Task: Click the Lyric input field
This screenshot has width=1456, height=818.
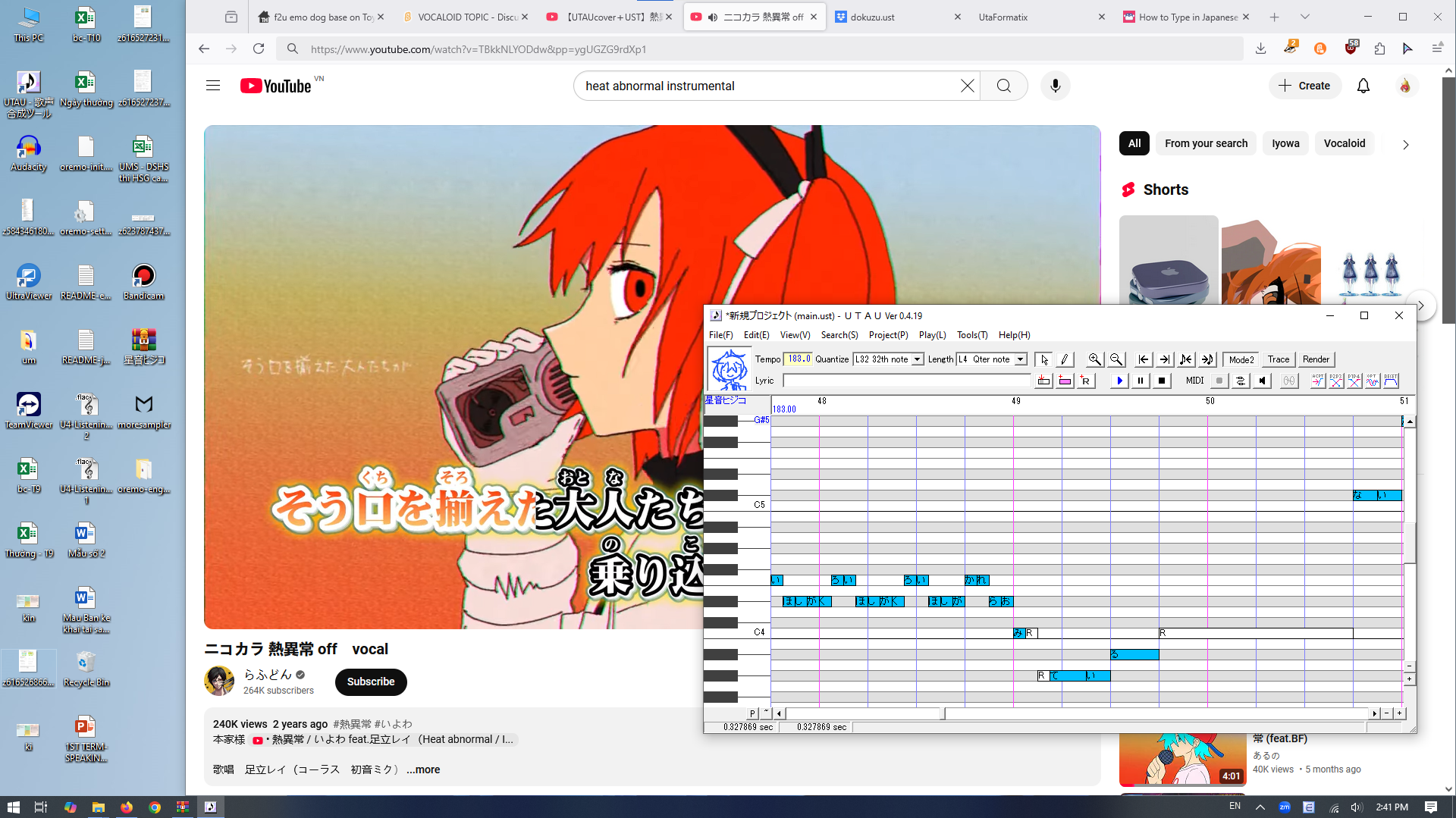Action: point(906,381)
